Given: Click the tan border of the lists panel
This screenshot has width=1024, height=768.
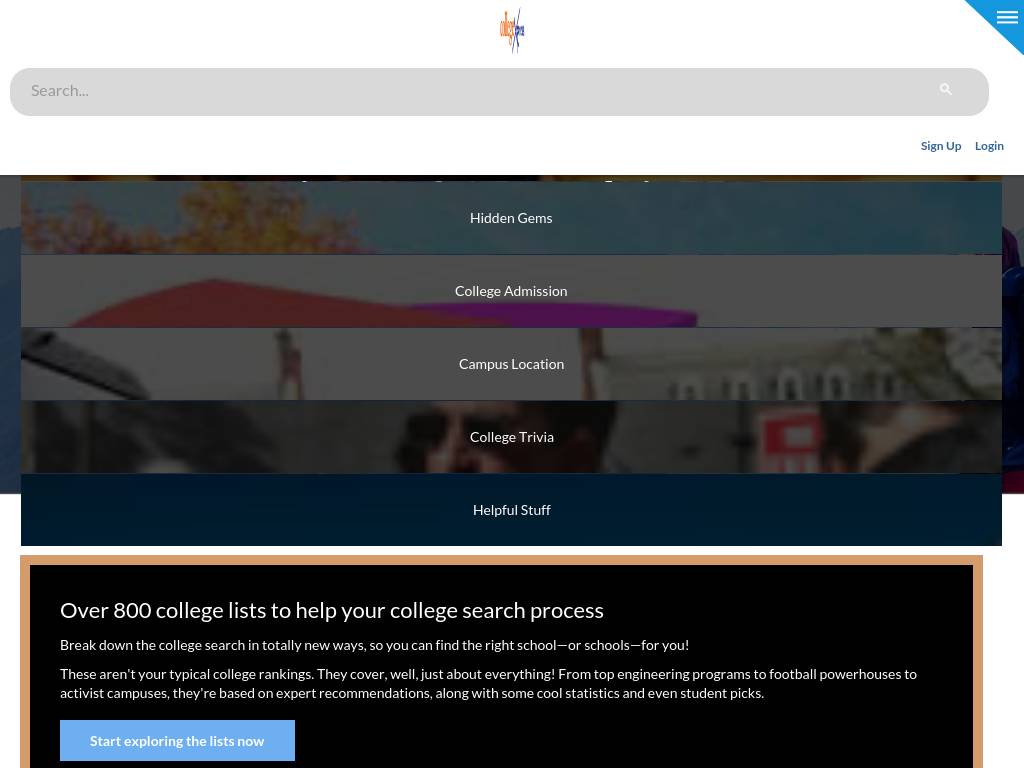Looking at the screenshot, I should tap(501, 560).
